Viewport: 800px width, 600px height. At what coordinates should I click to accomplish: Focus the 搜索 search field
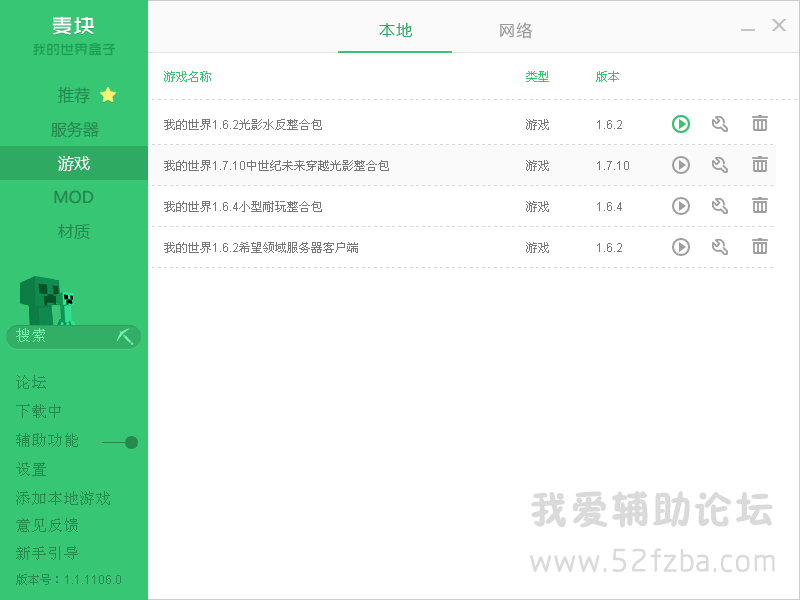(x=73, y=337)
